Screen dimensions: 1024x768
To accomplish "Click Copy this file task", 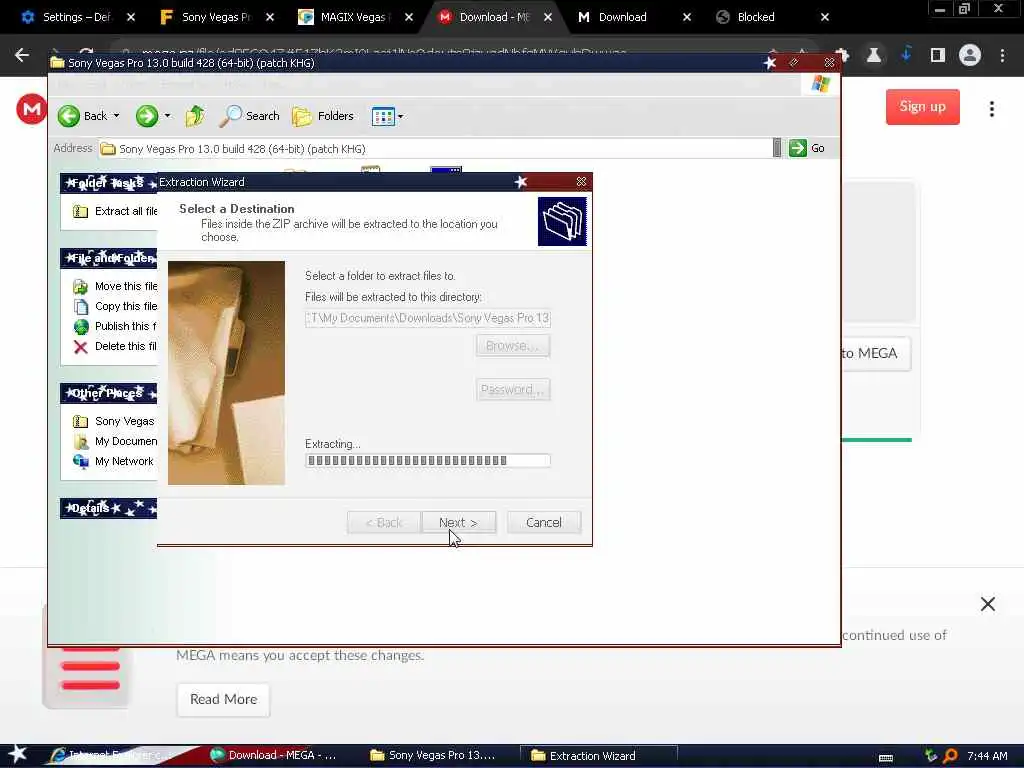I will [115, 306].
